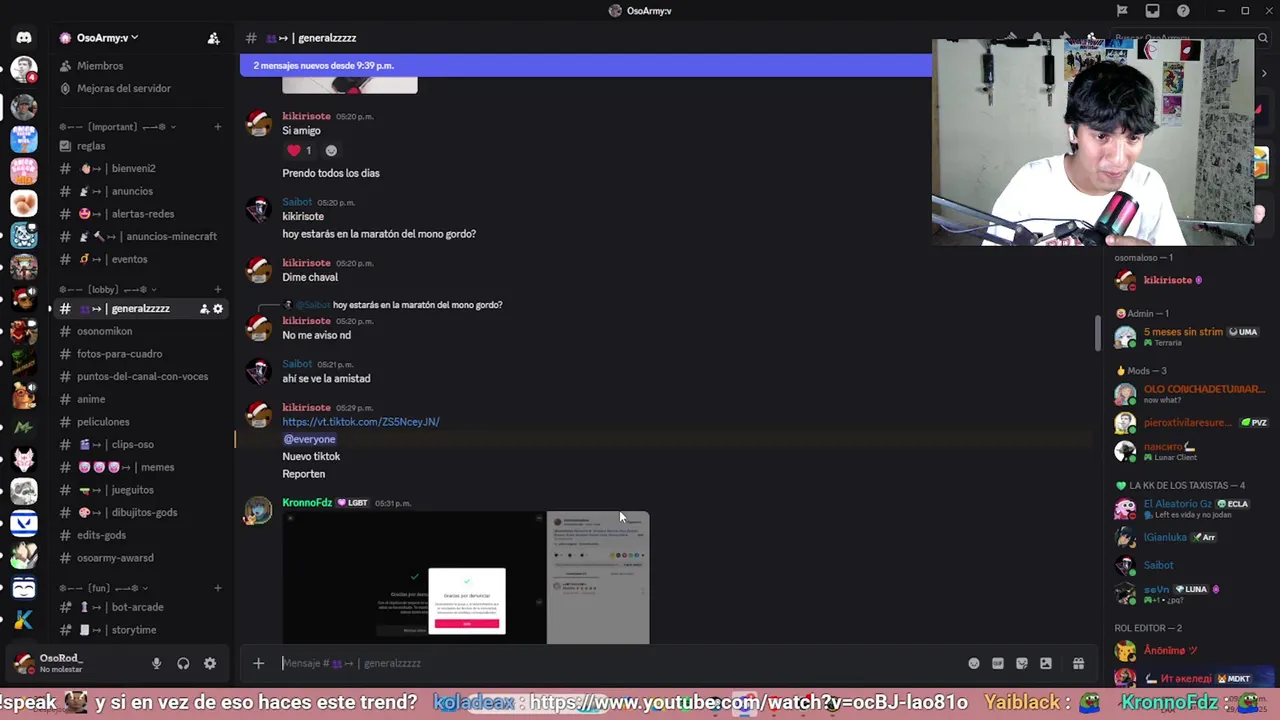Open the server avatar with red 4 badge
Viewport: 1280px width, 720px height.
tap(24, 71)
